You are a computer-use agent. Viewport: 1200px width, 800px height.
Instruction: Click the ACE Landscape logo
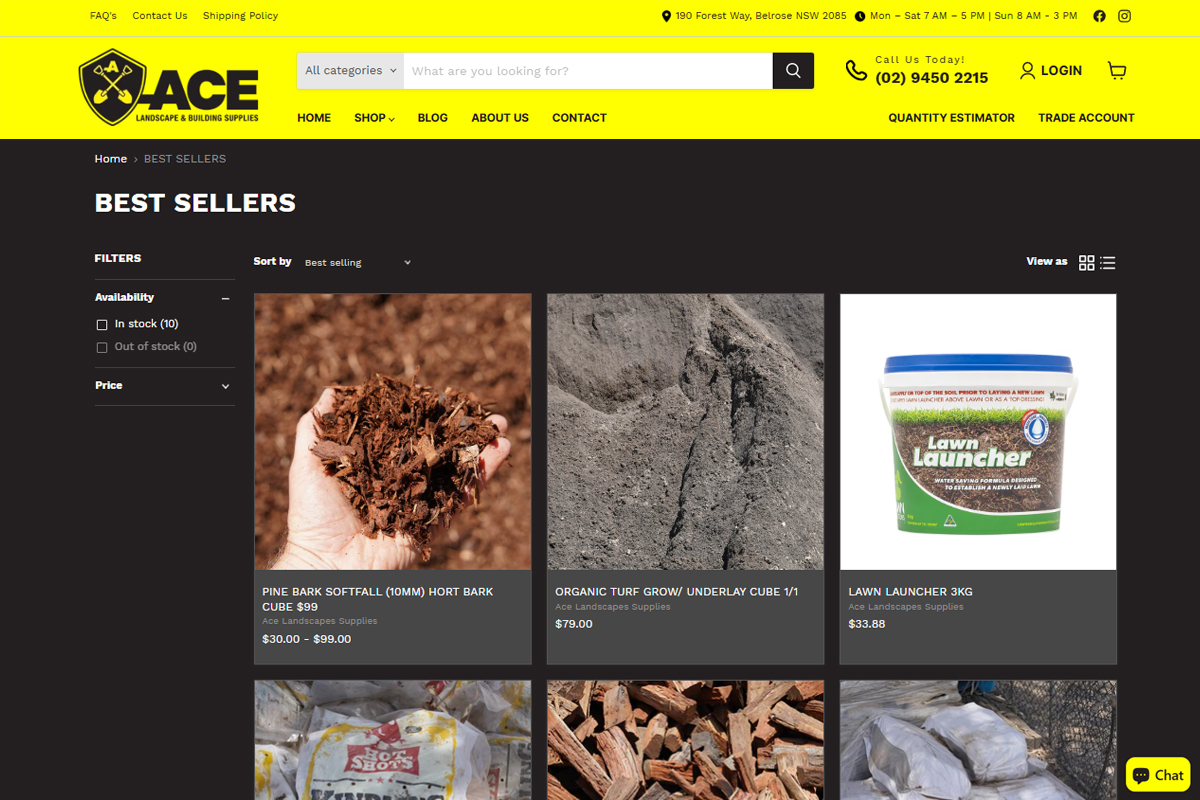169,87
